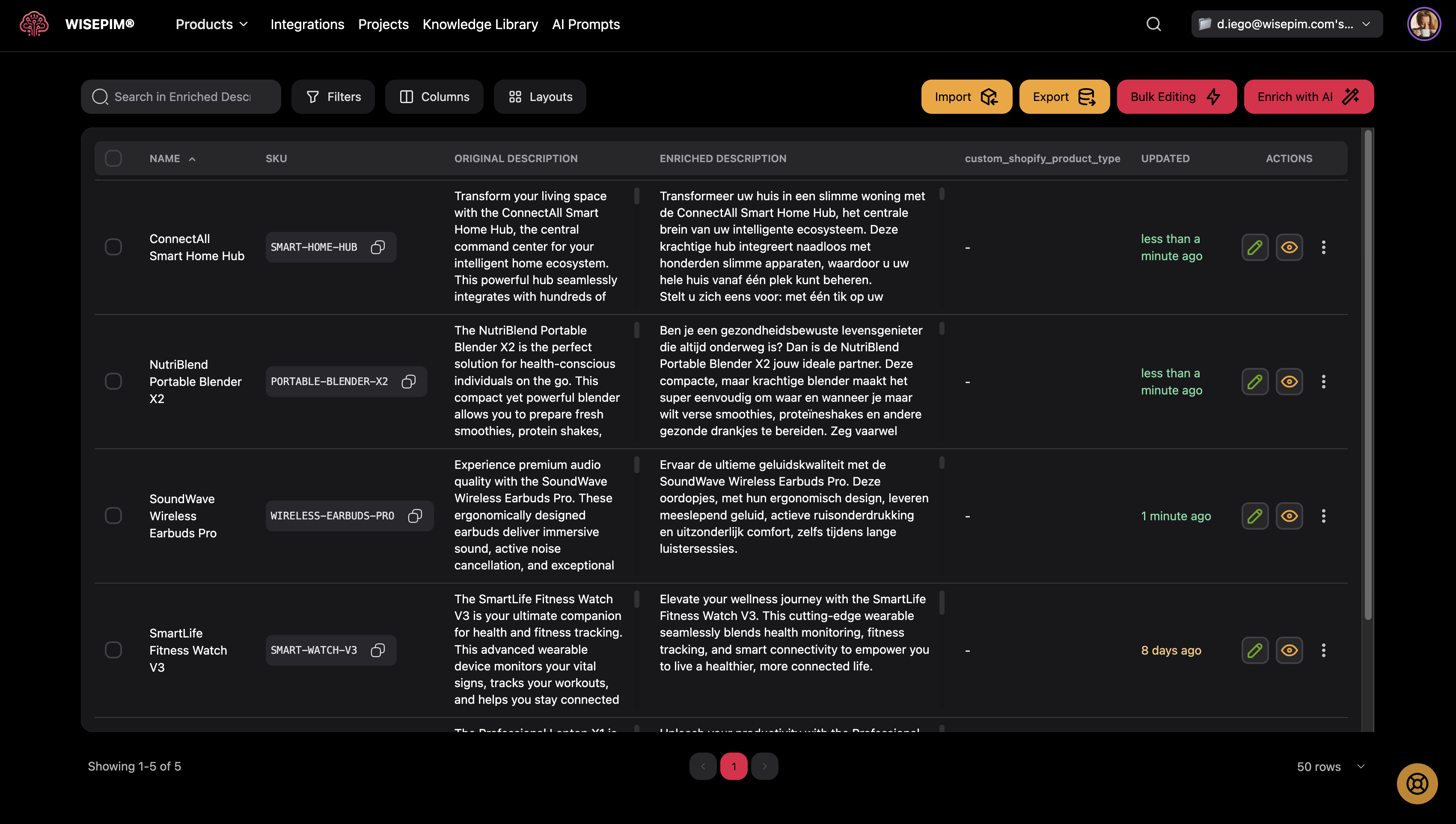Screen dimensions: 1456x824
Task: Click the WisePim brain logo
Action: coord(34,24)
